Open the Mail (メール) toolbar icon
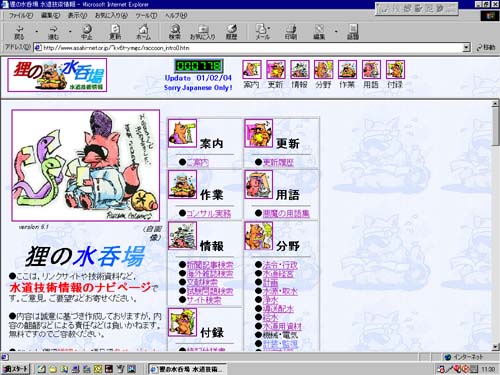Viewport: 500px width, 375px height. [x=262, y=32]
